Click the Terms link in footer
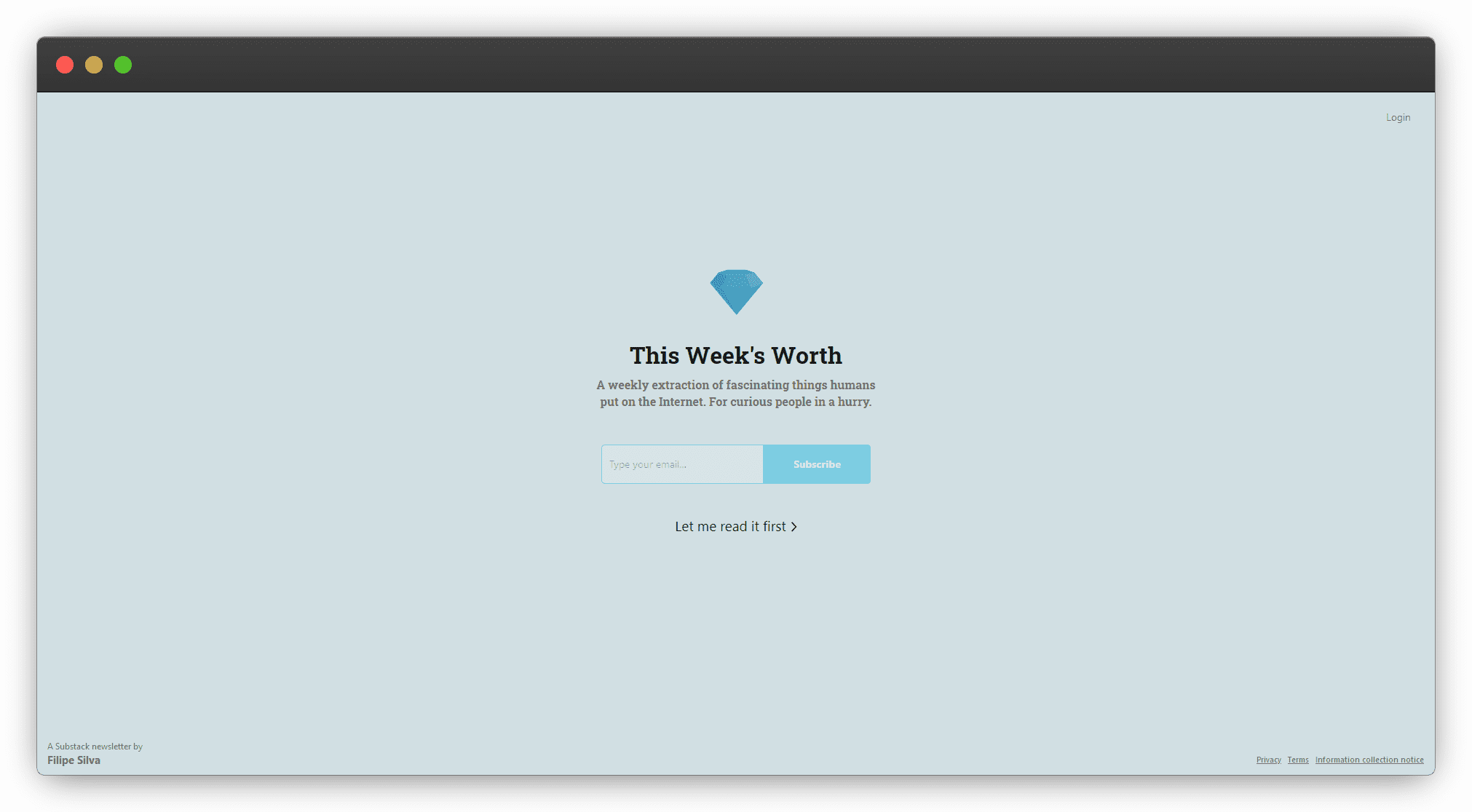 (1298, 759)
